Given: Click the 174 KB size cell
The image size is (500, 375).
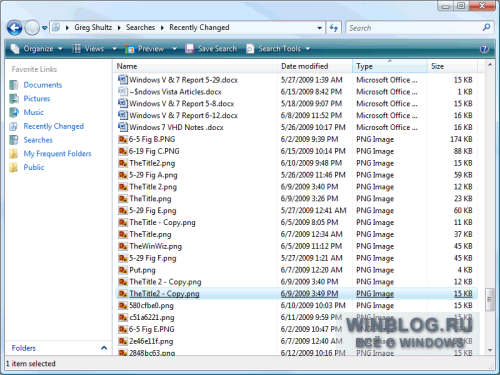Looking at the screenshot, I should tap(461, 139).
